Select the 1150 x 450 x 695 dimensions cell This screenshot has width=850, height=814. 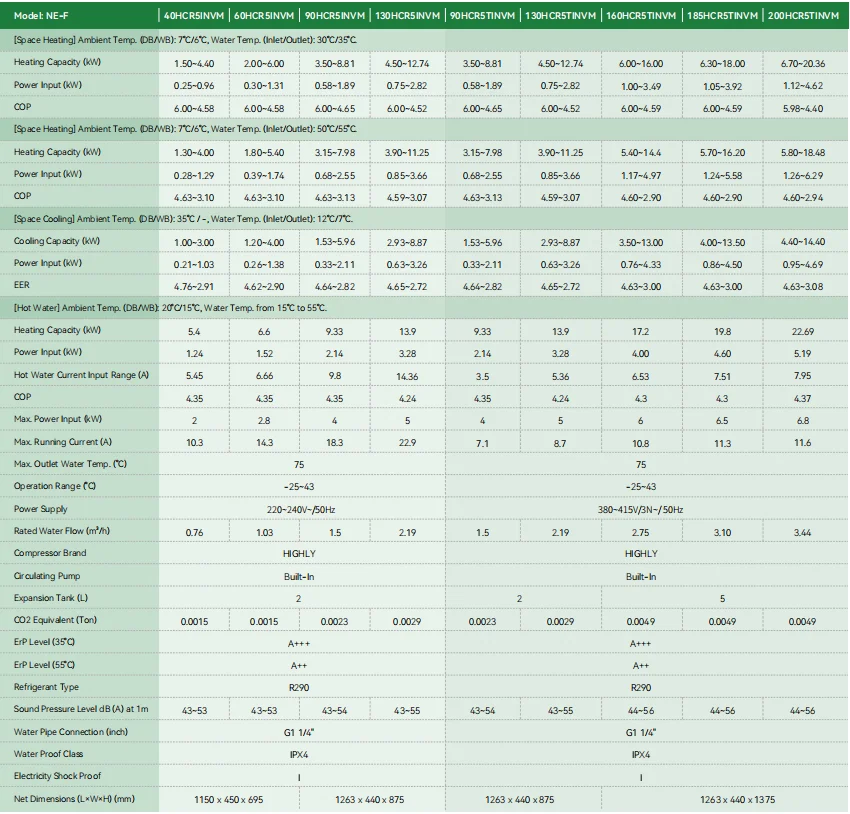tap(229, 799)
